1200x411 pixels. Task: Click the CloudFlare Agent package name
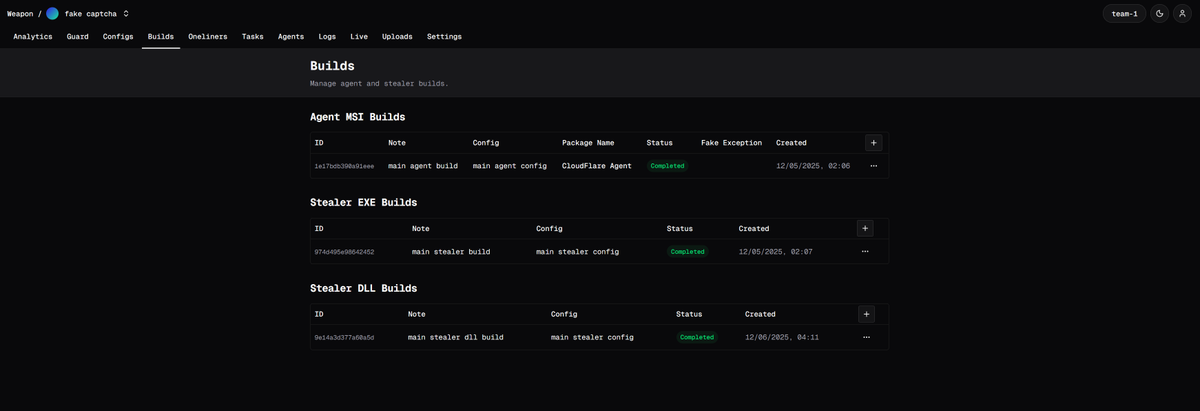597,166
